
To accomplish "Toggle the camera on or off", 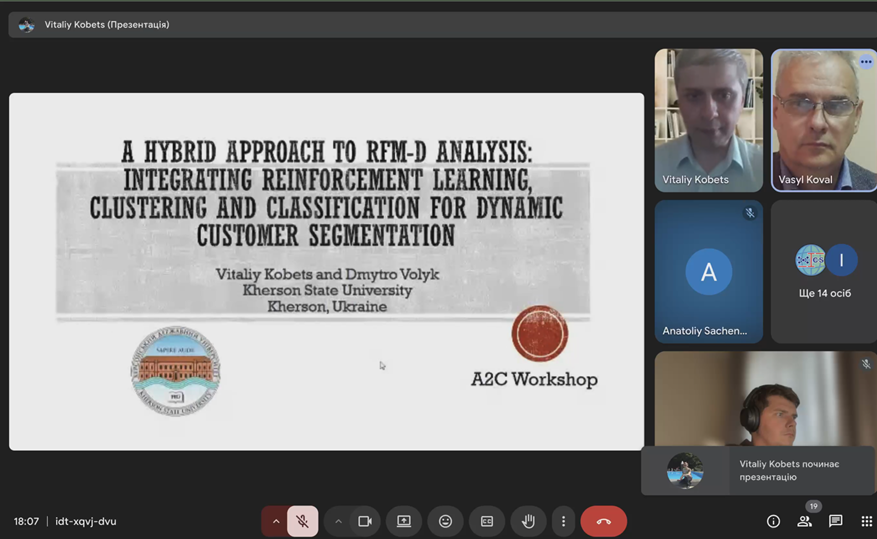I will coord(365,521).
